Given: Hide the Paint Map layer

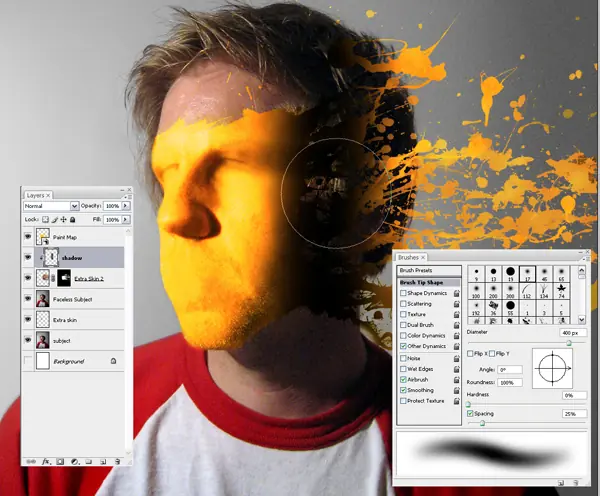Looking at the screenshot, I should 28,237.
